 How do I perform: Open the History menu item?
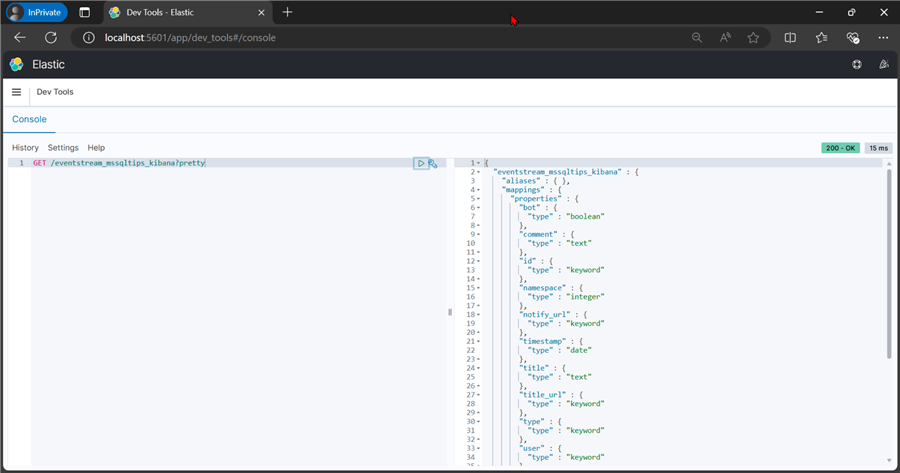[x=25, y=148]
